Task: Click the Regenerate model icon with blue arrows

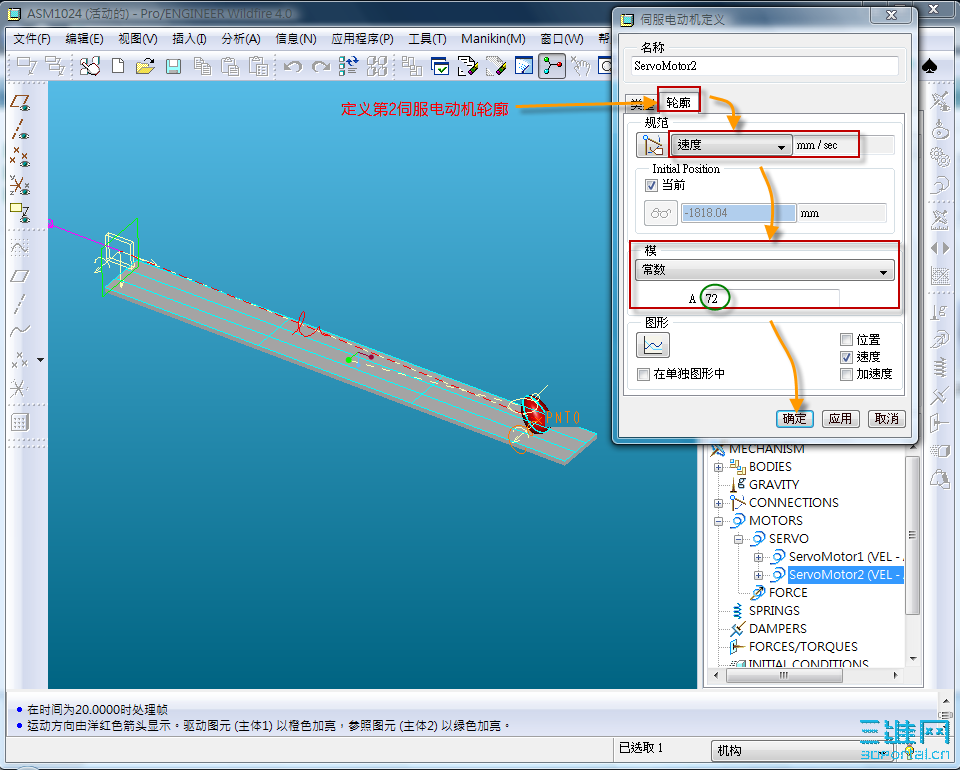Action: pyautogui.click(x=348, y=65)
